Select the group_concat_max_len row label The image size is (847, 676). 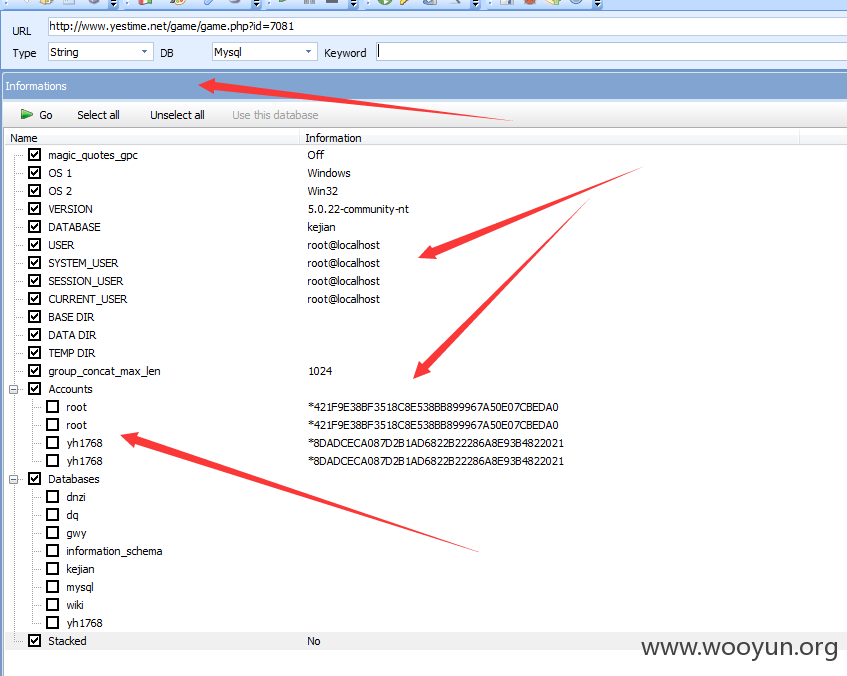click(104, 371)
